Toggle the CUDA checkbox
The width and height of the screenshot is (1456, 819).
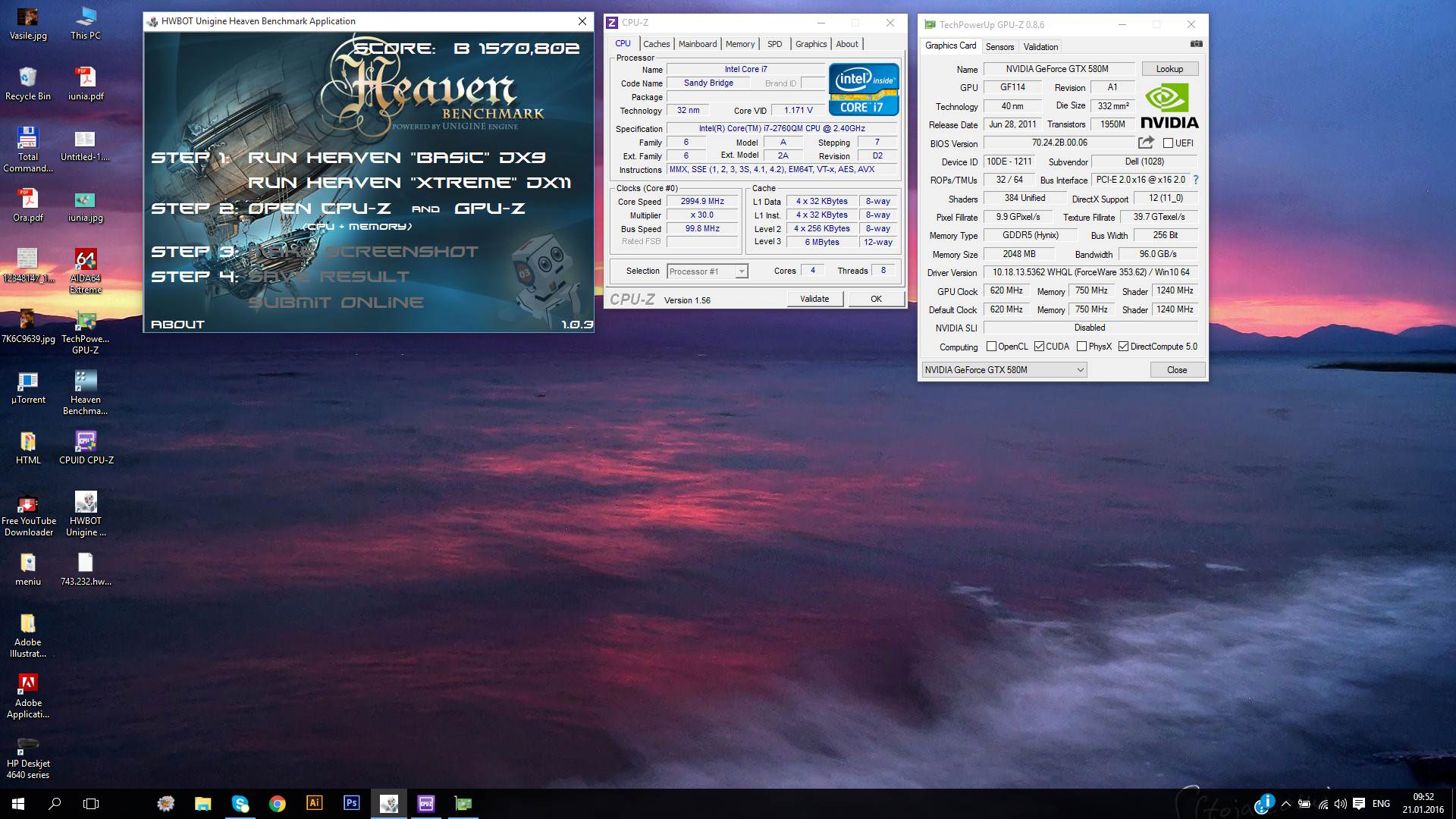point(1039,347)
